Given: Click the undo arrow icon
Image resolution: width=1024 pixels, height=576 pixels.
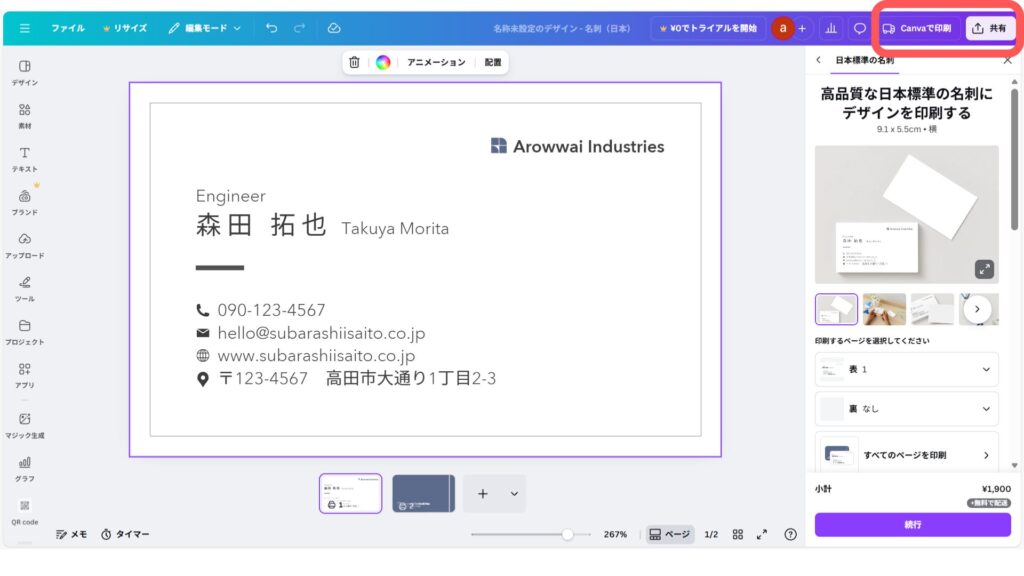Looking at the screenshot, I should 272,28.
